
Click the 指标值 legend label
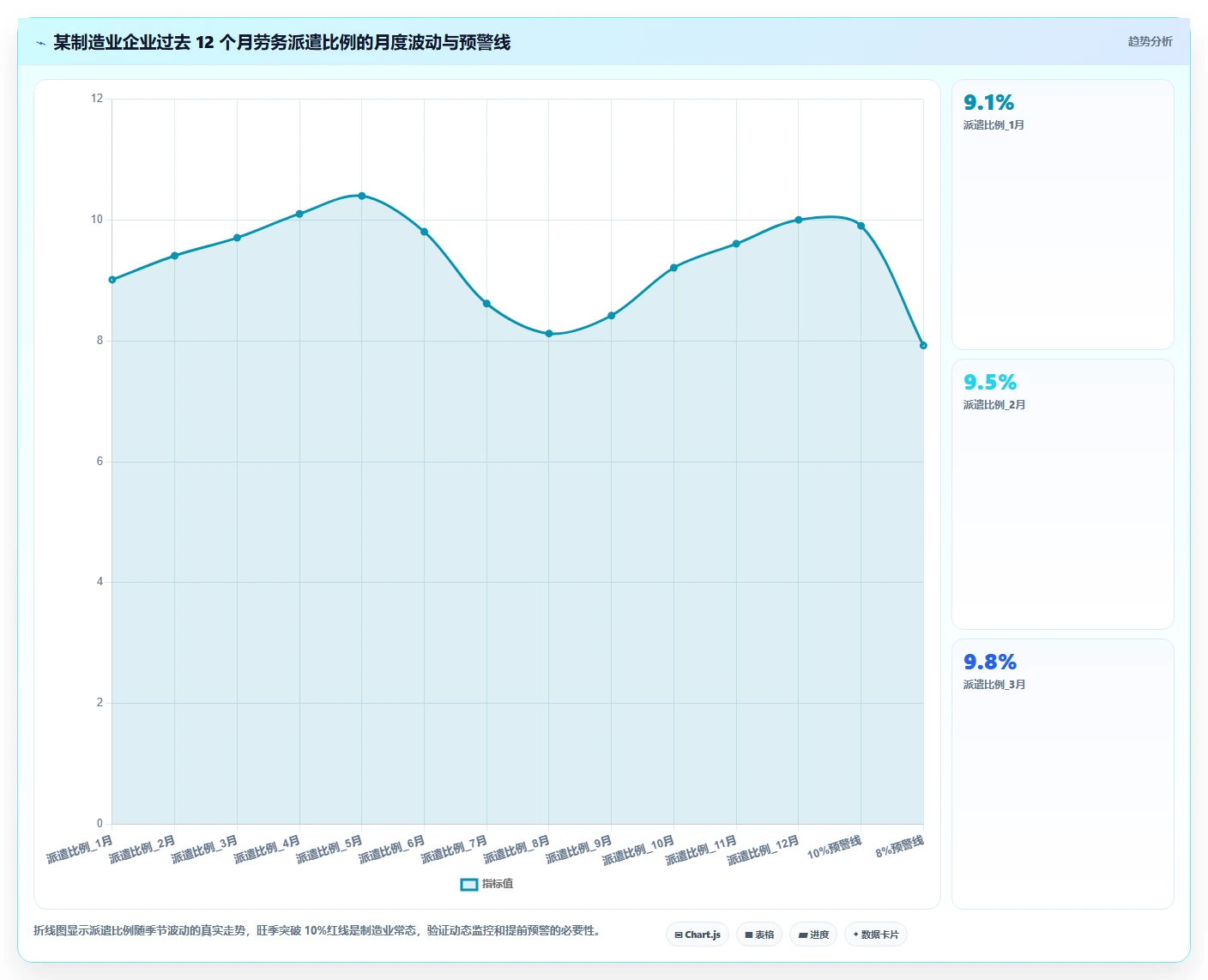(x=498, y=884)
